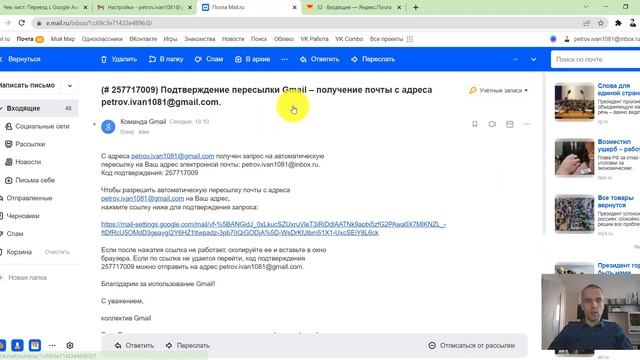
Task: Delete the email with Удалить
Action: point(119,59)
